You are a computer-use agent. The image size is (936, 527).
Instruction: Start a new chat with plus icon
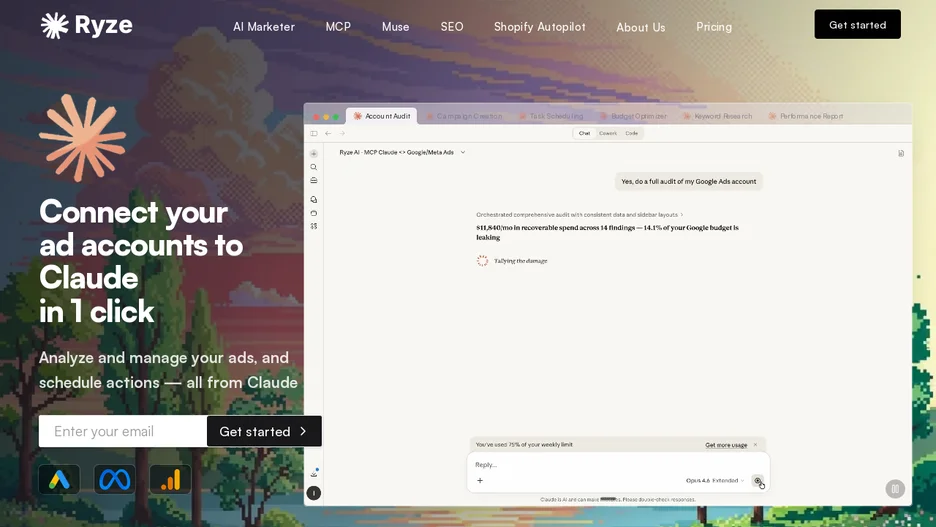(313, 153)
